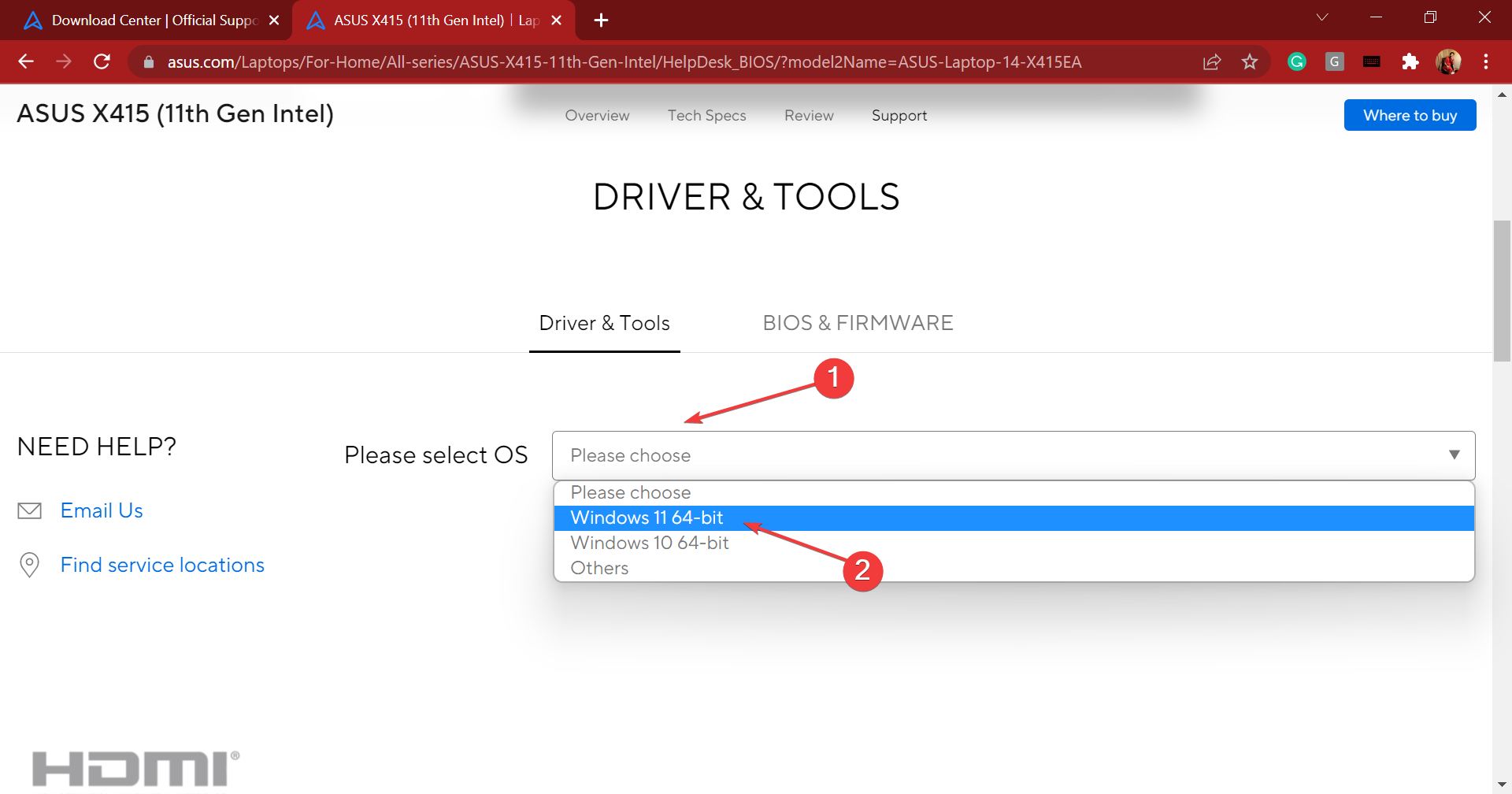Click the page scrollbar thumb
1512x794 pixels.
pyautogui.click(x=1502, y=291)
